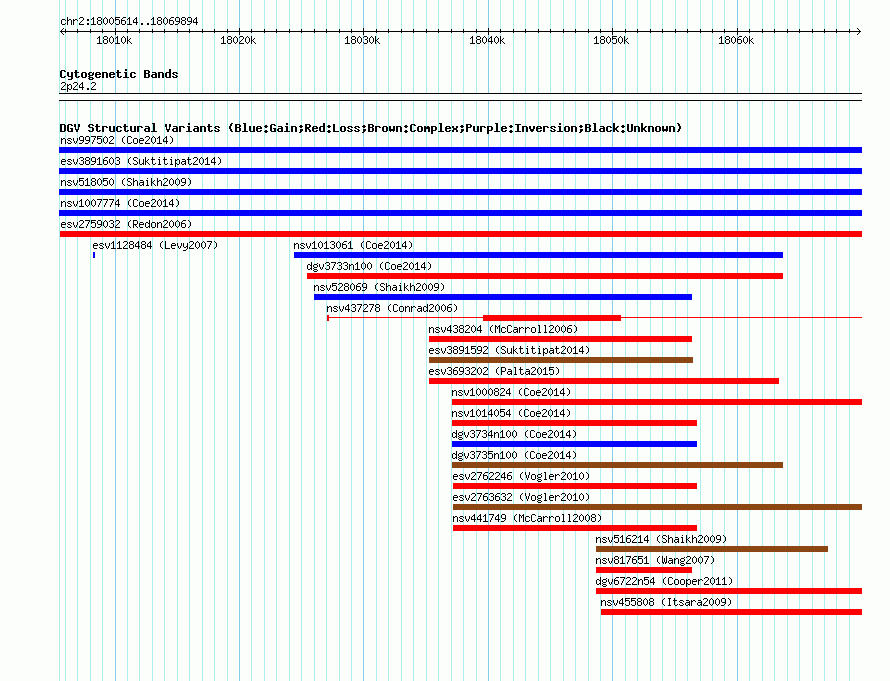Click the red bar under nsv438204

(560, 339)
